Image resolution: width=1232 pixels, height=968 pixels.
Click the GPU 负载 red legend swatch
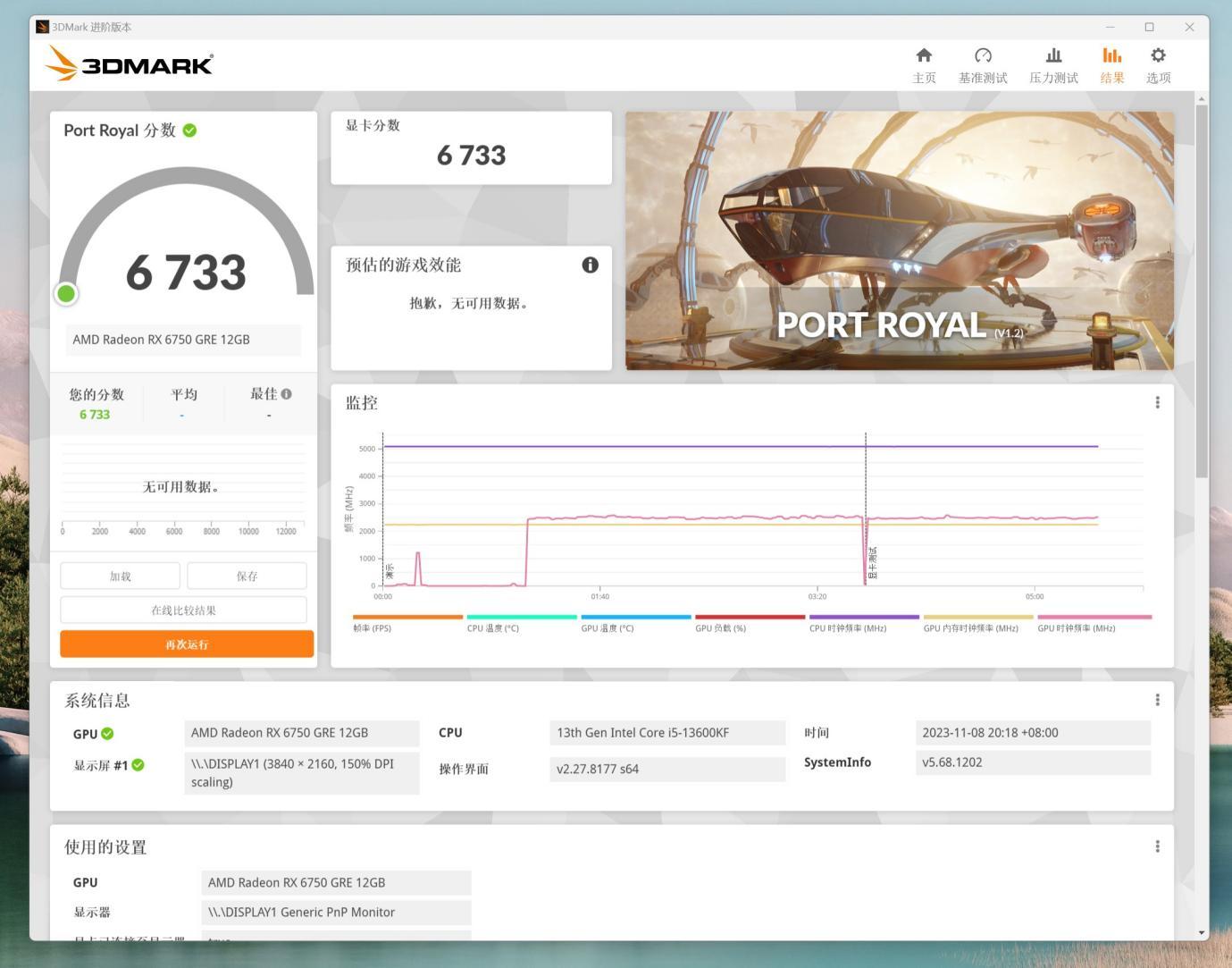750,617
